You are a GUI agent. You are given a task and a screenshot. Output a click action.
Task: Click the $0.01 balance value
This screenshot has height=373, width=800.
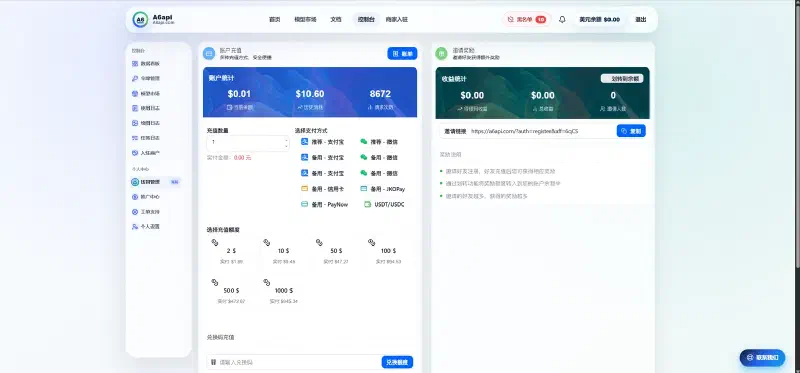pos(239,94)
